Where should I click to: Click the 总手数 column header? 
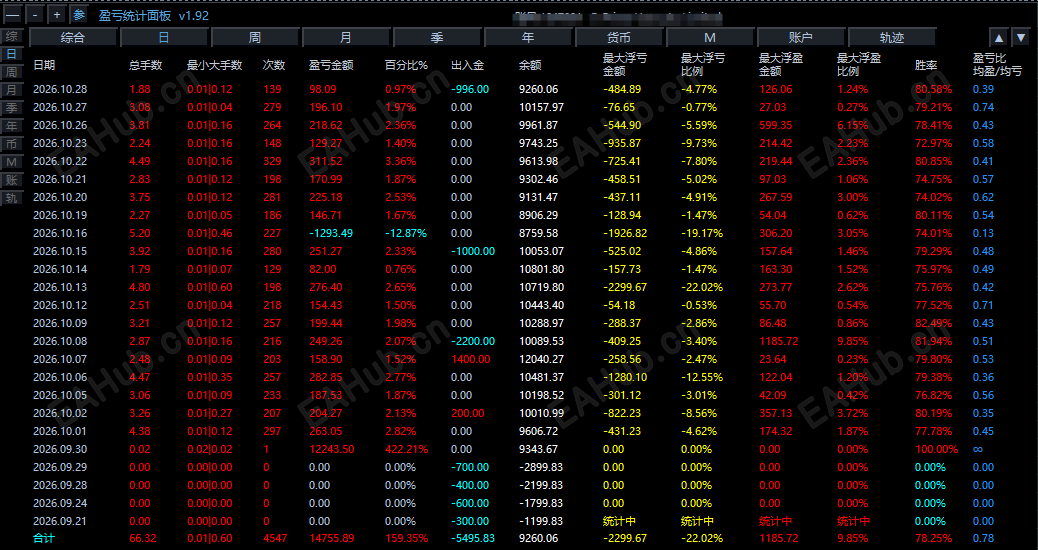tap(146, 65)
